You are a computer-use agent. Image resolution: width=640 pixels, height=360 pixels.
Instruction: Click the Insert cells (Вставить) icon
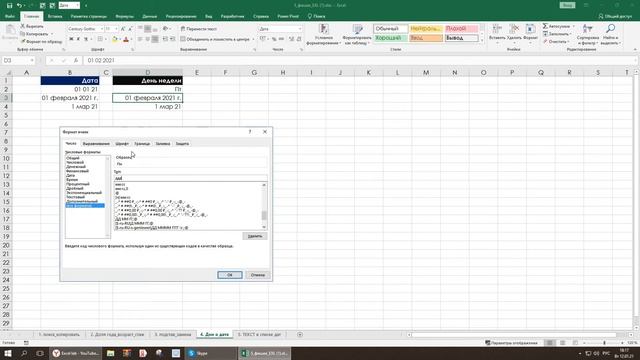pyautogui.click(x=497, y=29)
